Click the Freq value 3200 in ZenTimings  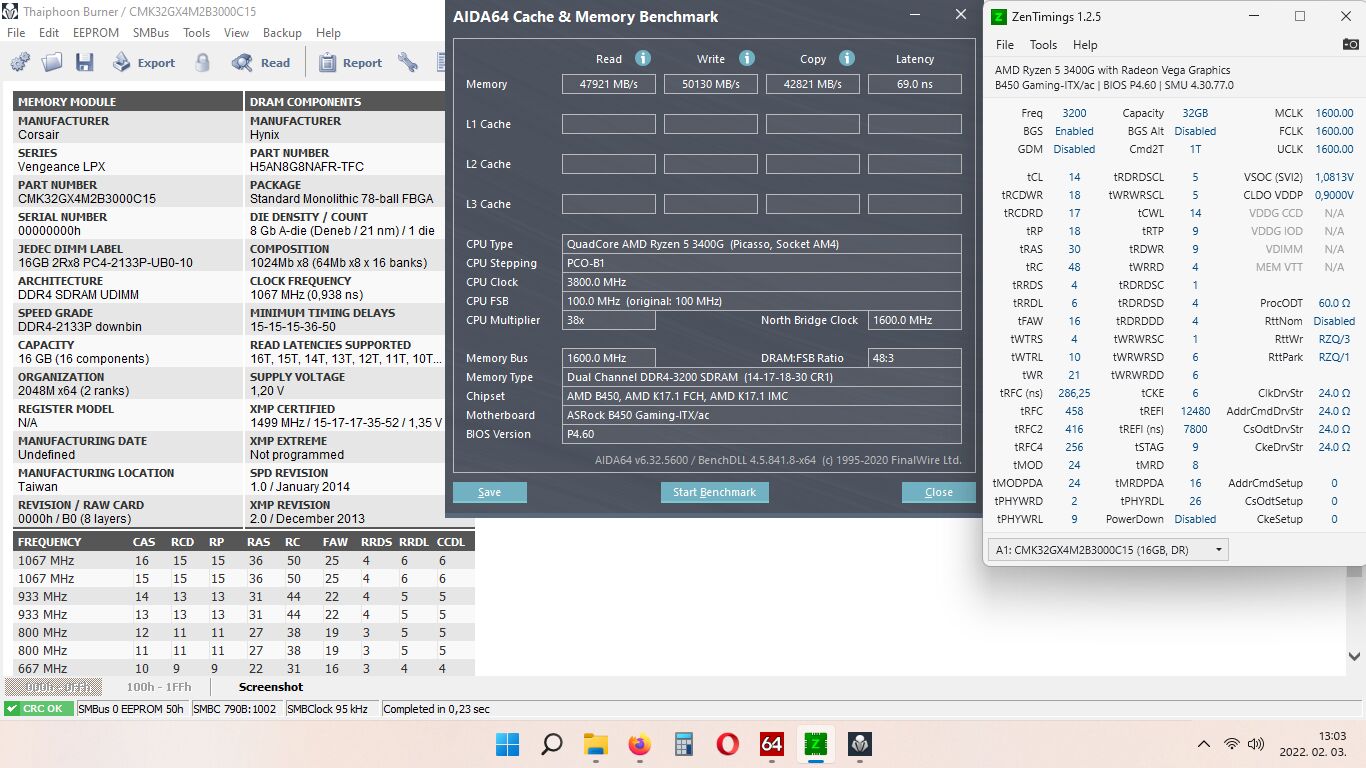point(1074,113)
